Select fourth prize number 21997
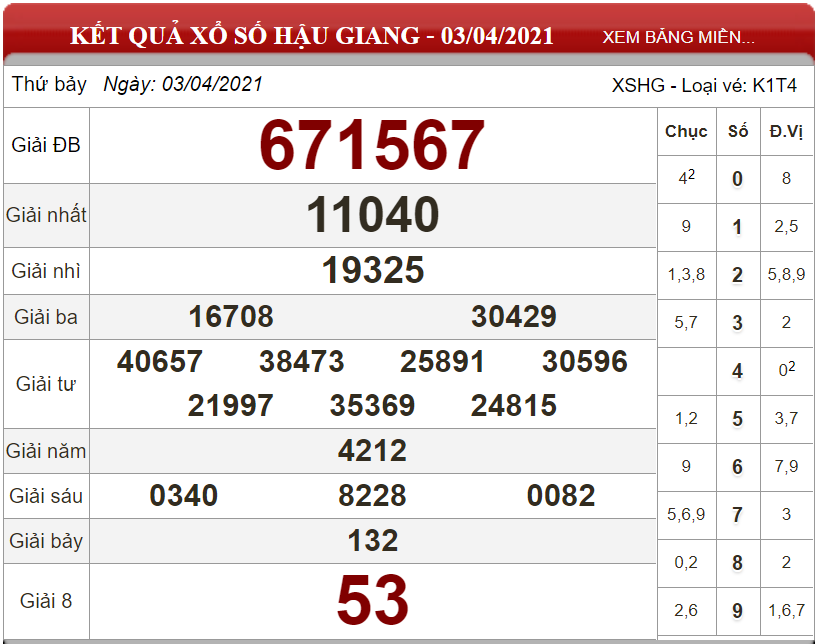 click(x=231, y=405)
